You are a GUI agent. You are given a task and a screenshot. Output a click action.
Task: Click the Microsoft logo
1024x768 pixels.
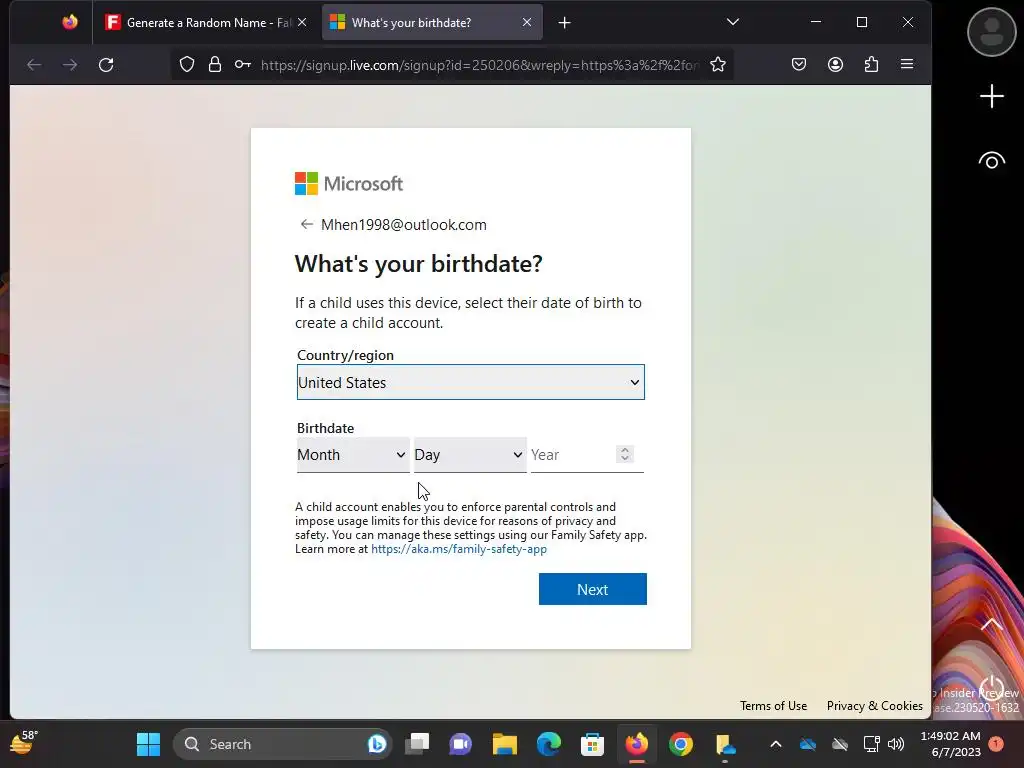pos(349,184)
